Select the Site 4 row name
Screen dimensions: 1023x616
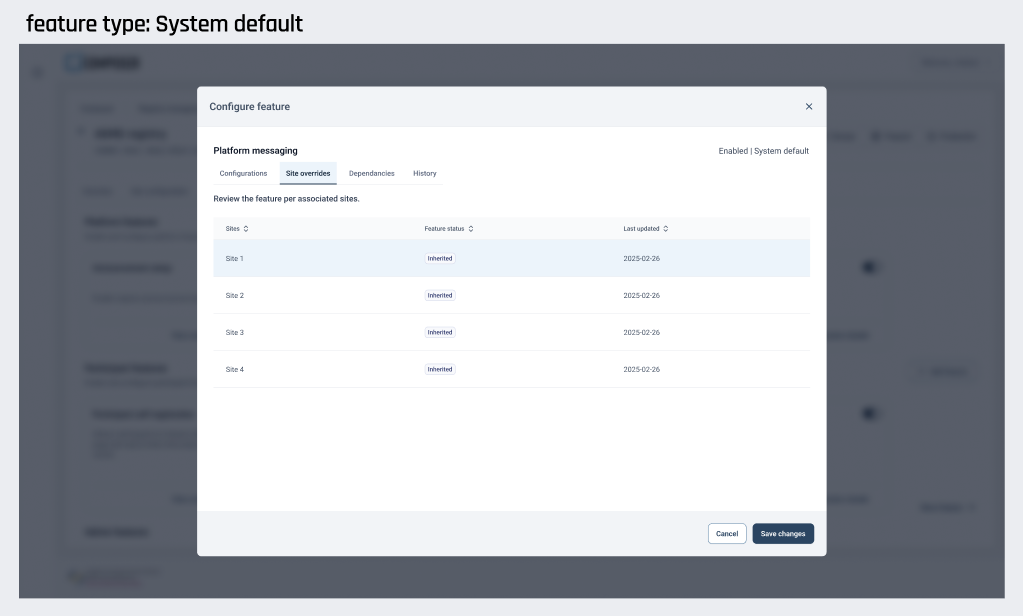pyautogui.click(x=234, y=369)
